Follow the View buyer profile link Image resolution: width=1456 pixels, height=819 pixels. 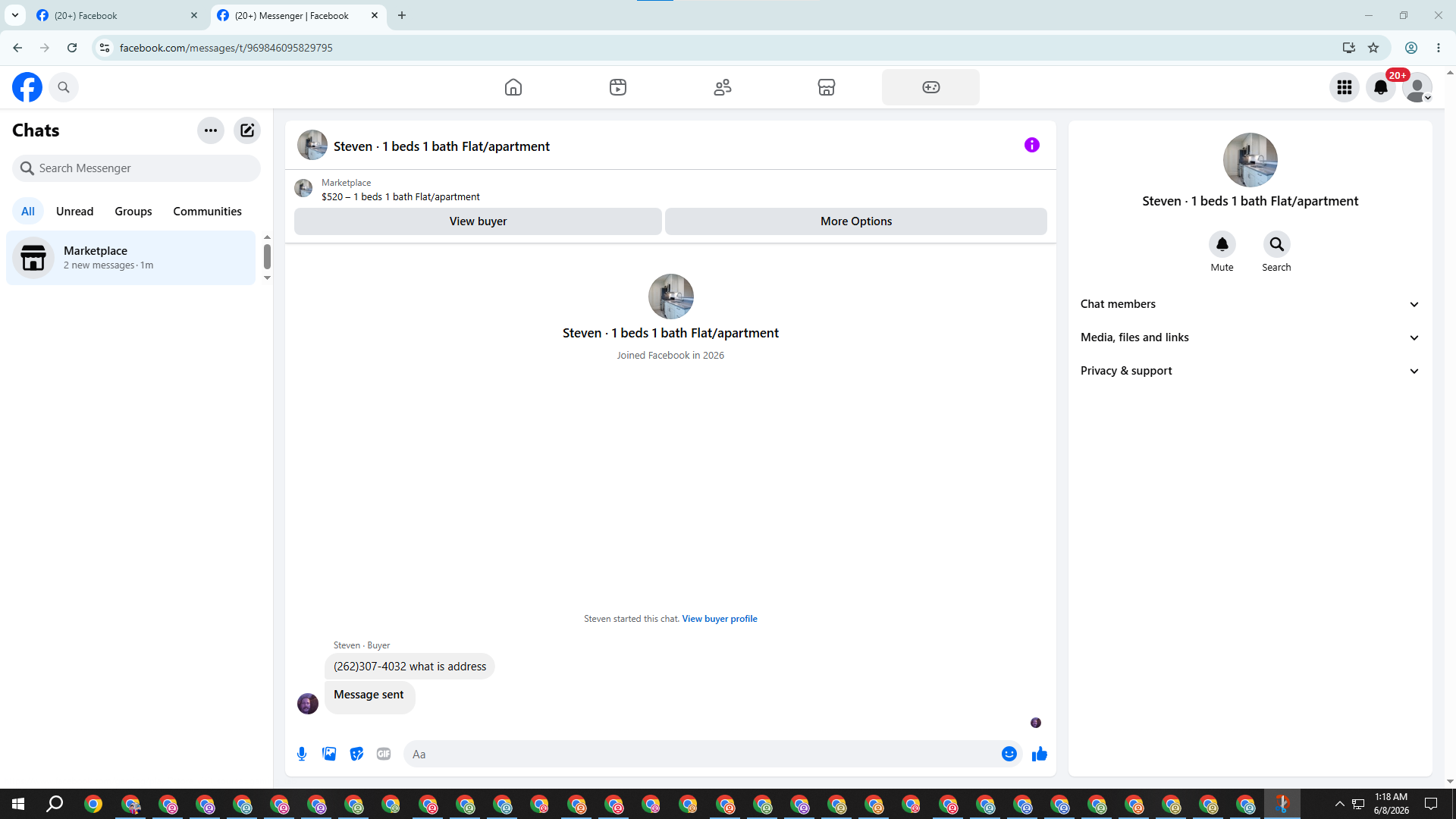[x=720, y=619]
